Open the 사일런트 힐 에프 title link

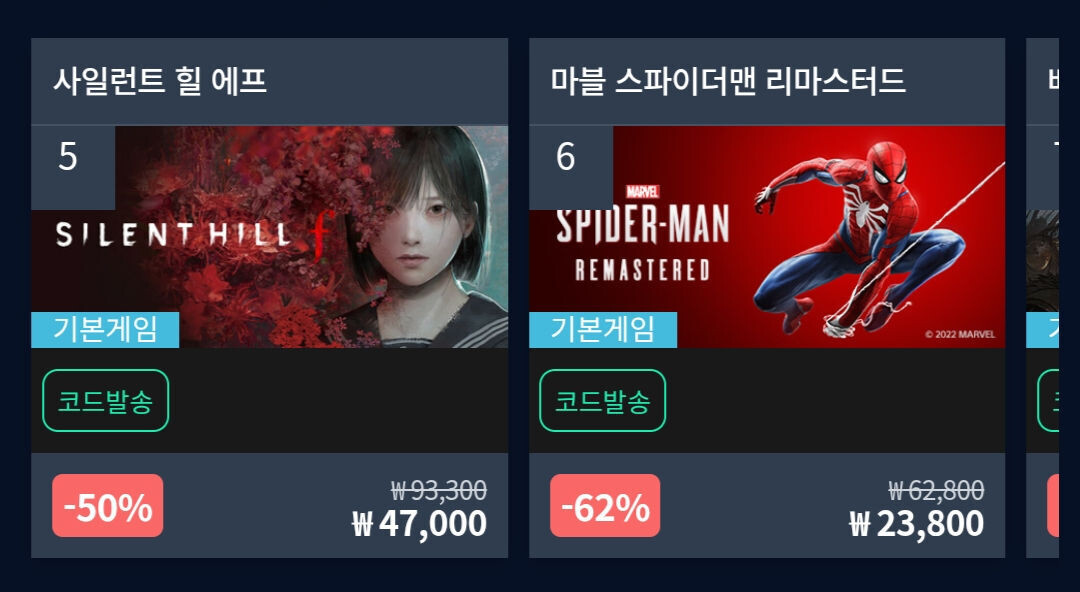(160, 81)
